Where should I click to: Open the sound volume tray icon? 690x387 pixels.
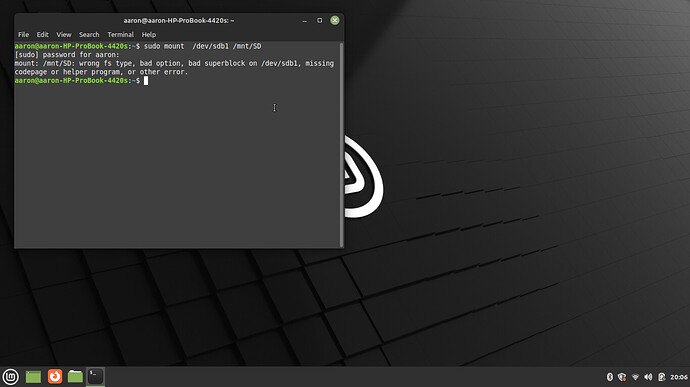pos(648,377)
